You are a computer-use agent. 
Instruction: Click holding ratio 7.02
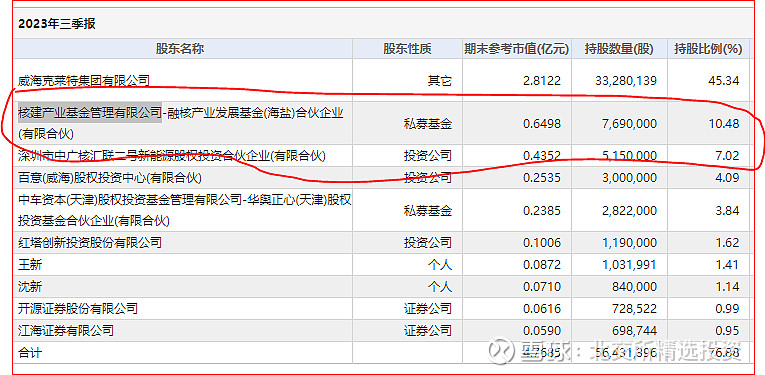click(728, 156)
